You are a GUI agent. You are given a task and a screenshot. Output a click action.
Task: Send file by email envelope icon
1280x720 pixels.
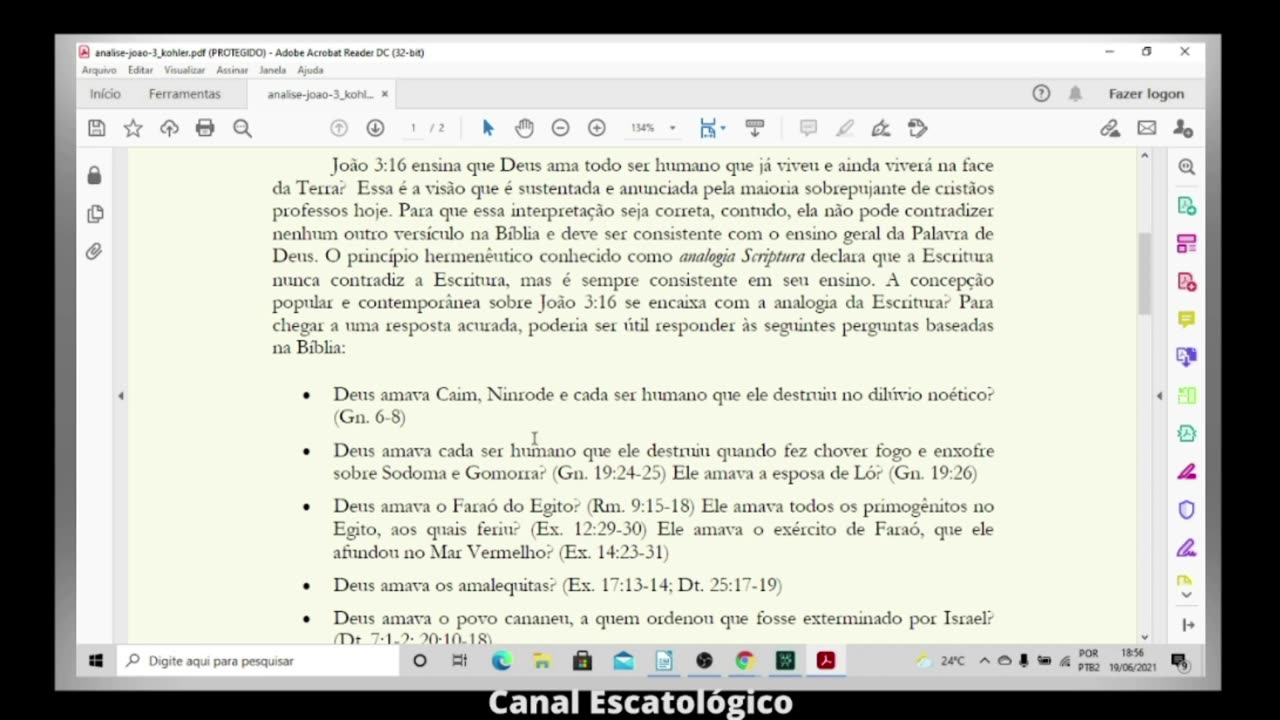coord(1147,128)
